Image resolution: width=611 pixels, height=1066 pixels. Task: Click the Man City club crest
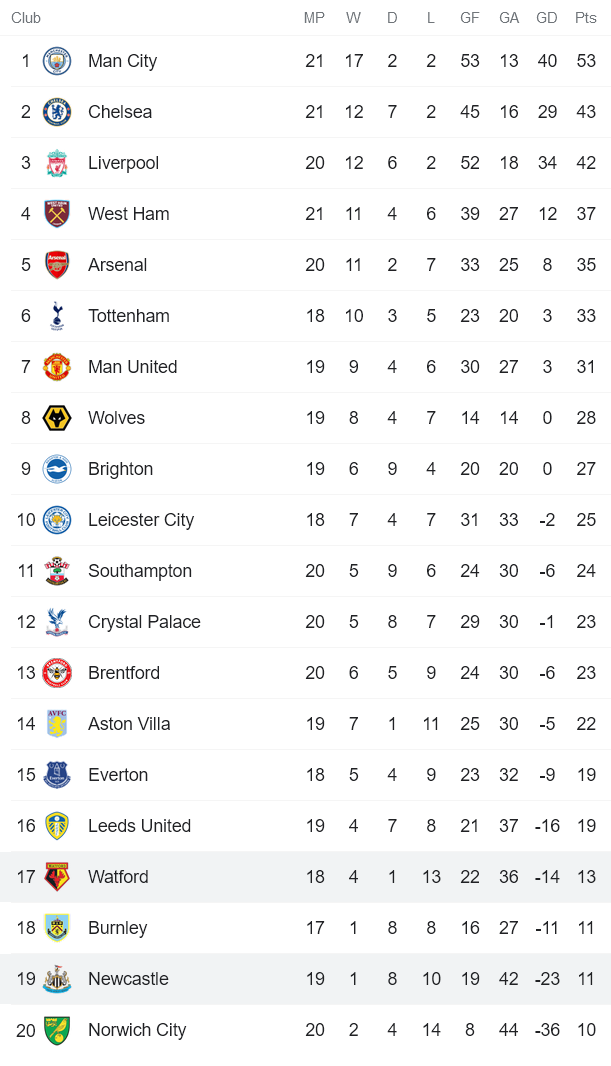[57, 61]
